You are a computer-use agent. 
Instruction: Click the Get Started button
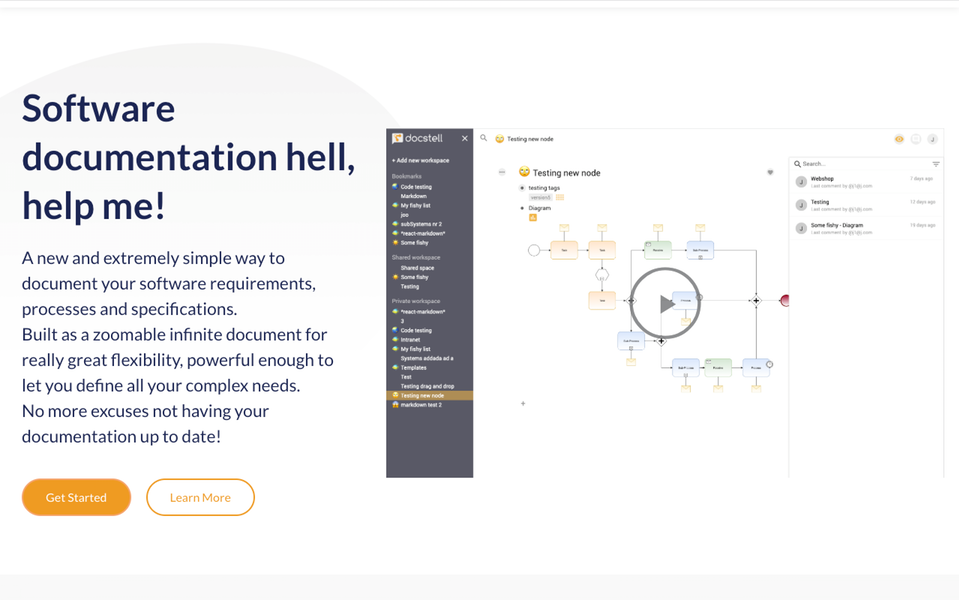pos(76,497)
